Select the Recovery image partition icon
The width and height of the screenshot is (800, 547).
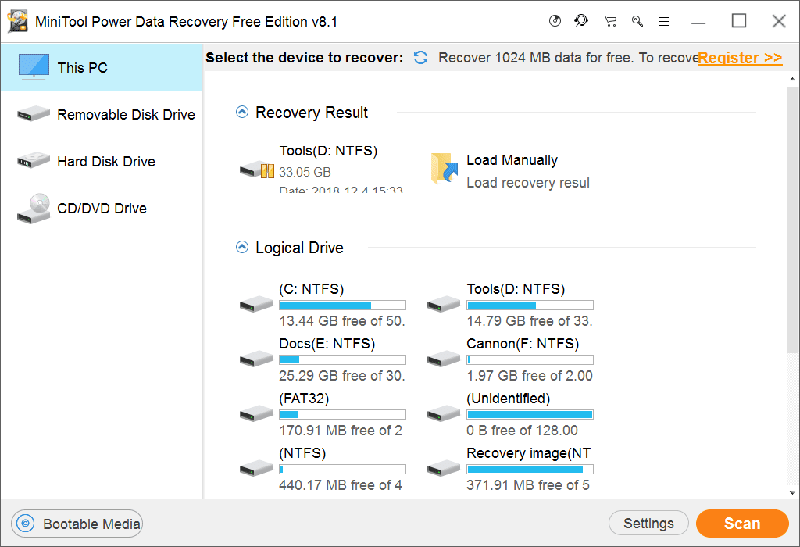point(443,468)
